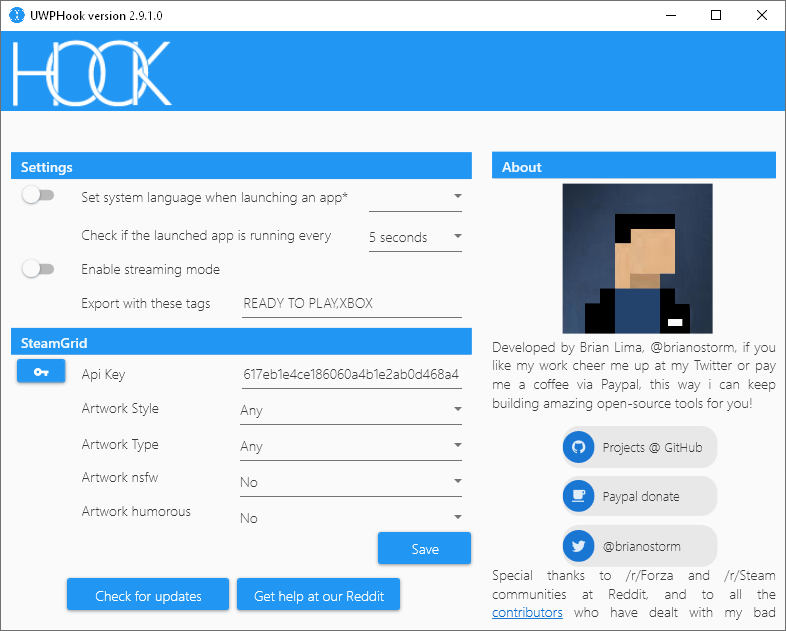Open Projects @ GitHub button
The height and width of the screenshot is (631, 786).
(x=640, y=447)
